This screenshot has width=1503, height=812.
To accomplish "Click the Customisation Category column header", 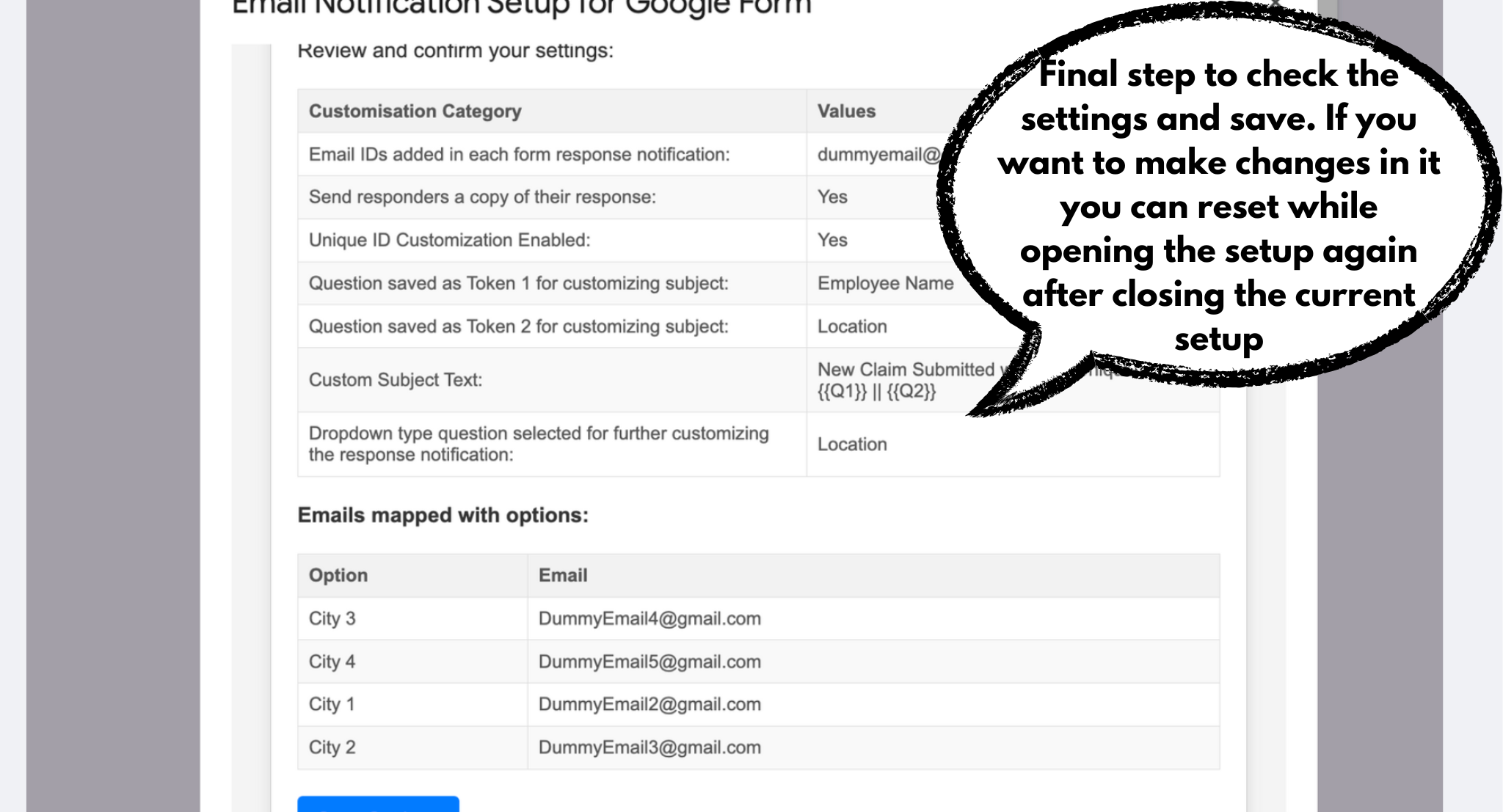I will click(x=415, y=111).
